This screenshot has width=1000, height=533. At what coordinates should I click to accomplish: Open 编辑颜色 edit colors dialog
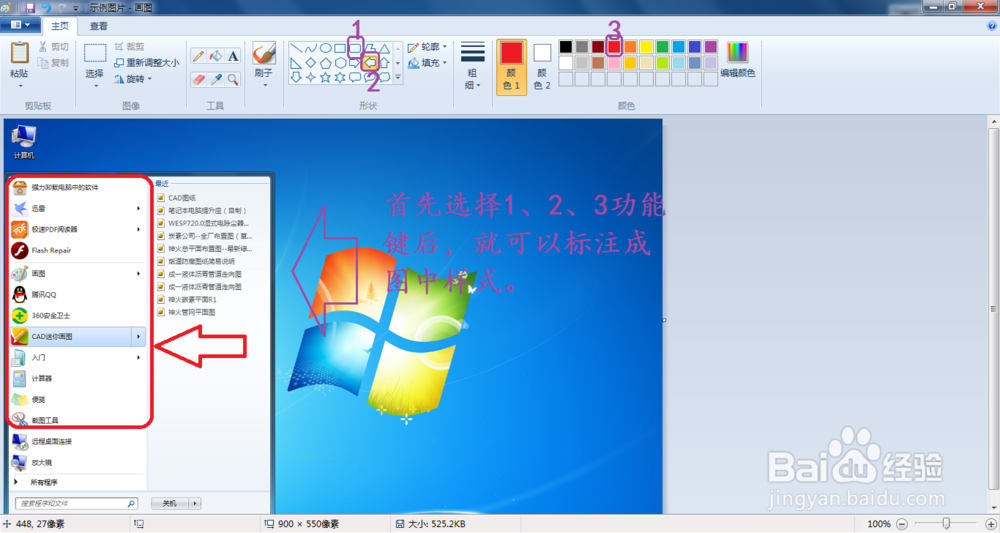point(738,60)
